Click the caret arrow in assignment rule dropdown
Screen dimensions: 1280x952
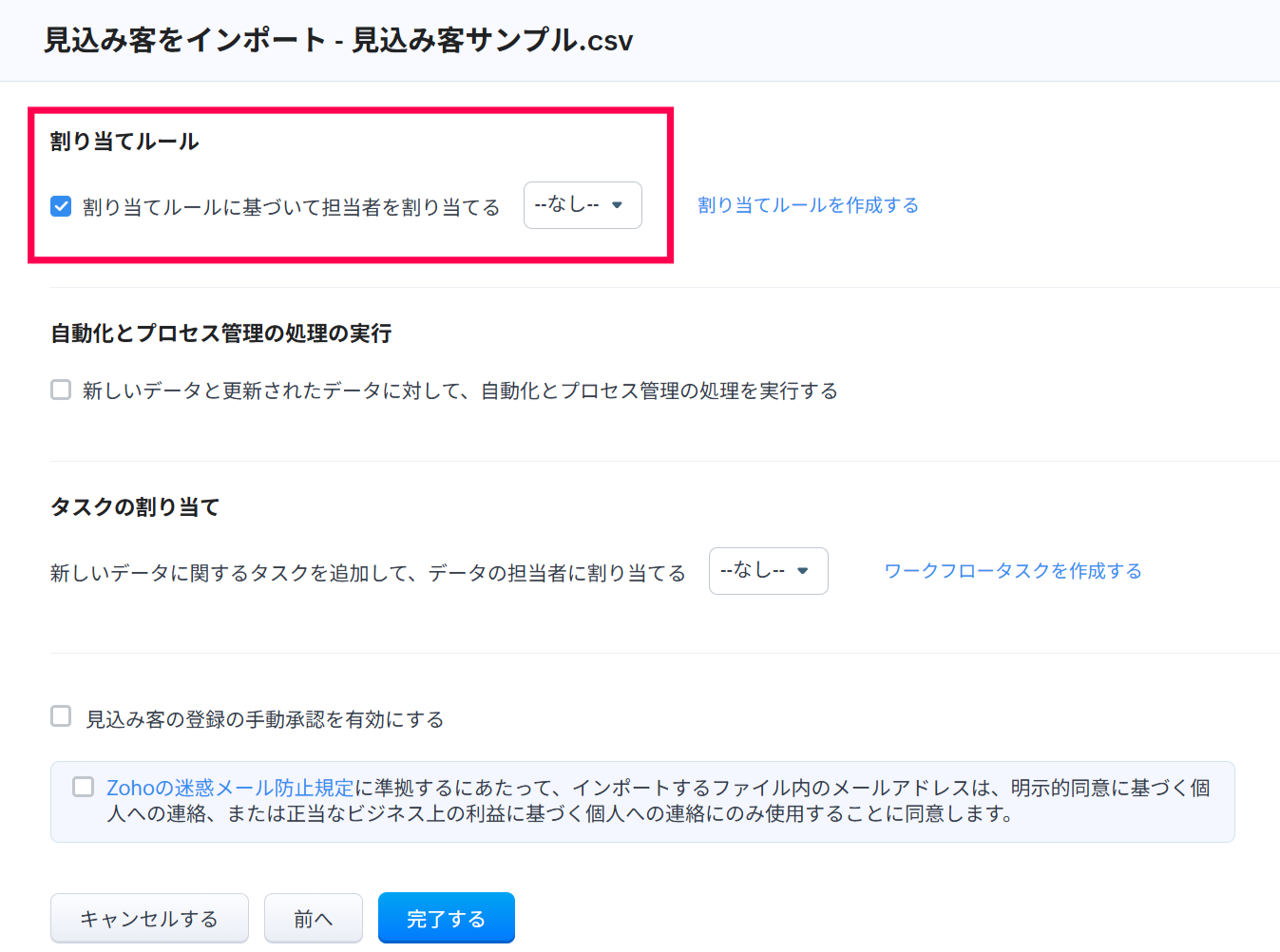(x=618, y=205)
